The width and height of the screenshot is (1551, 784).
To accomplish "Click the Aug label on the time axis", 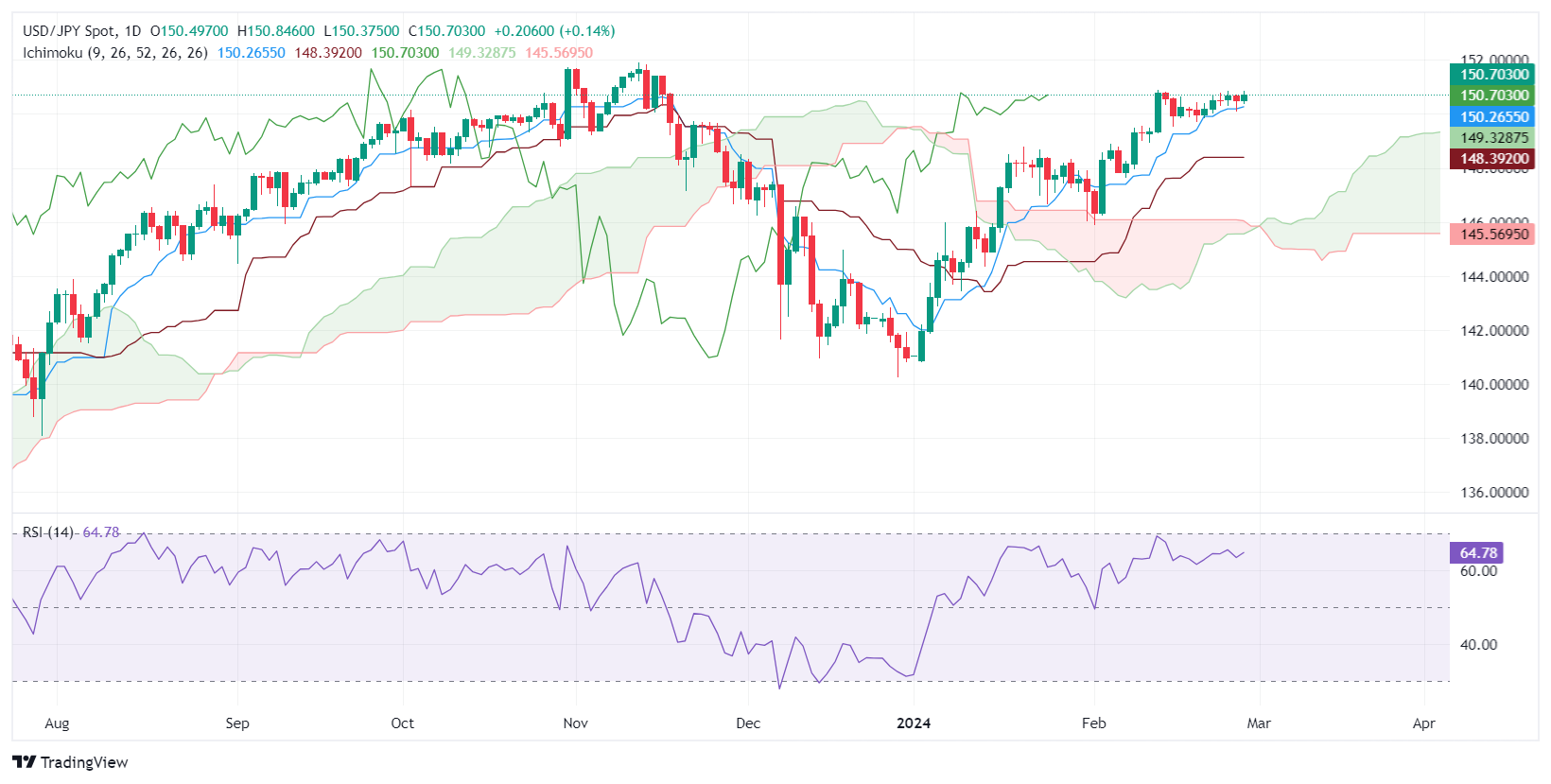I will tap(57, 723).
